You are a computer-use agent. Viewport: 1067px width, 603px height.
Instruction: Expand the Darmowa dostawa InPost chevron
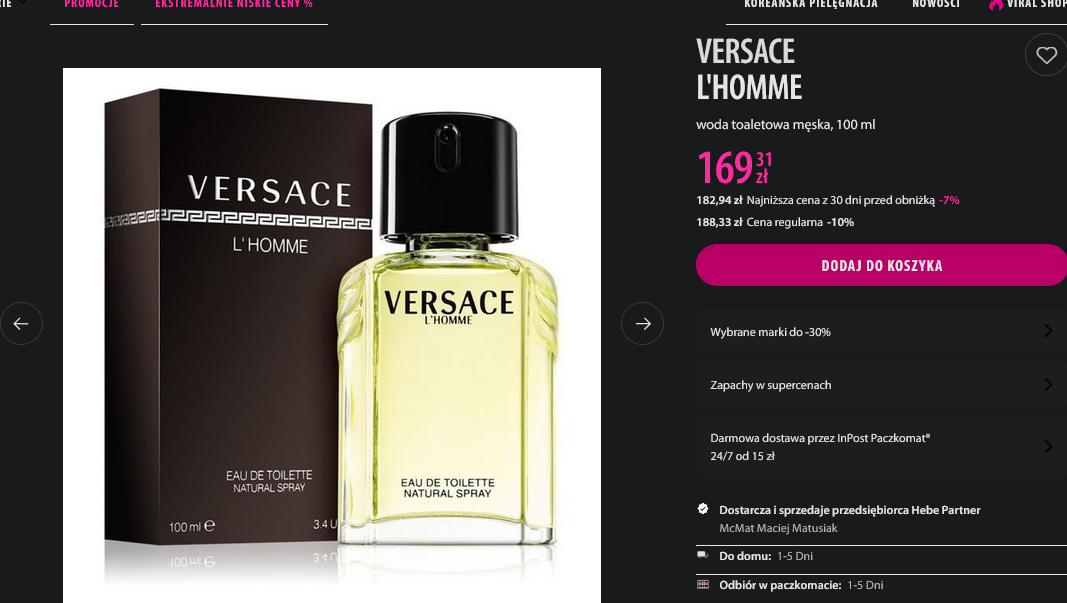1048,446
